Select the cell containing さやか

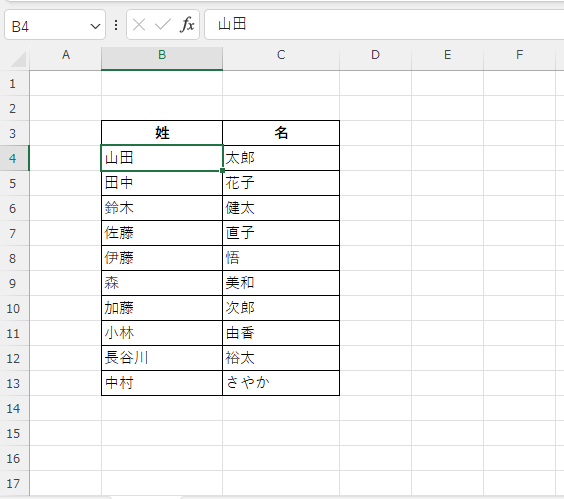(281, 384)
